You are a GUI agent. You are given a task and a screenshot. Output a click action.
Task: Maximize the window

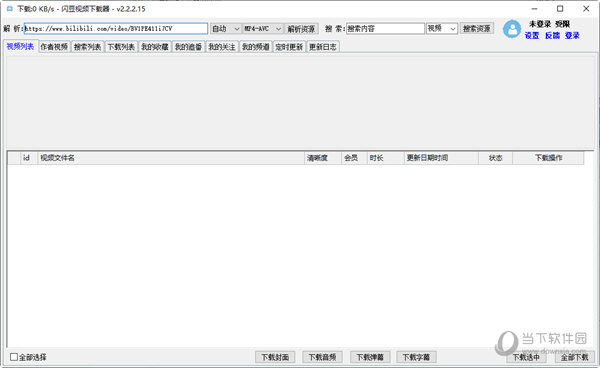tap(560, 8)
